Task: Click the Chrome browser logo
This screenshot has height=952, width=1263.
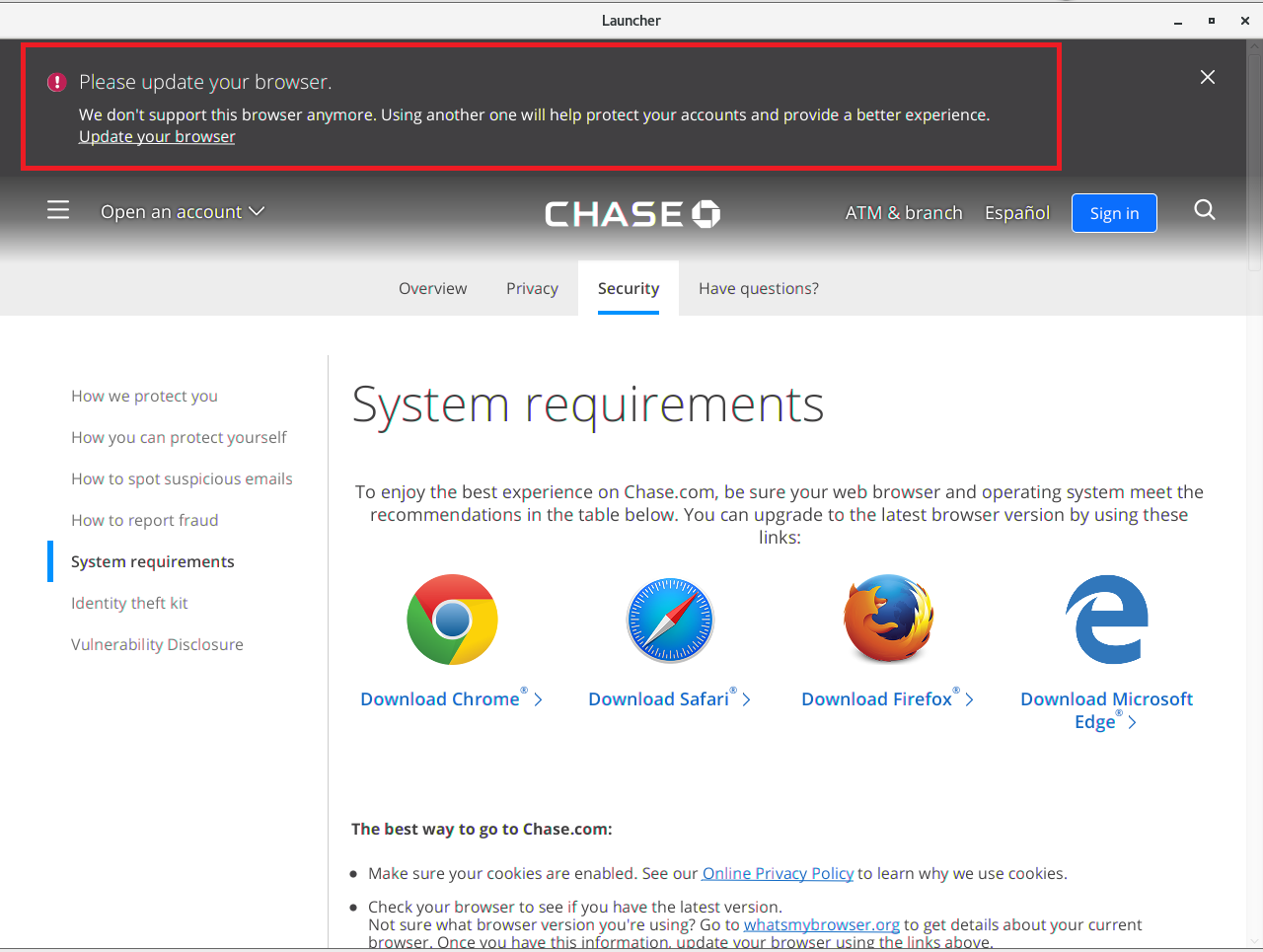Action: tap(452, 620)
